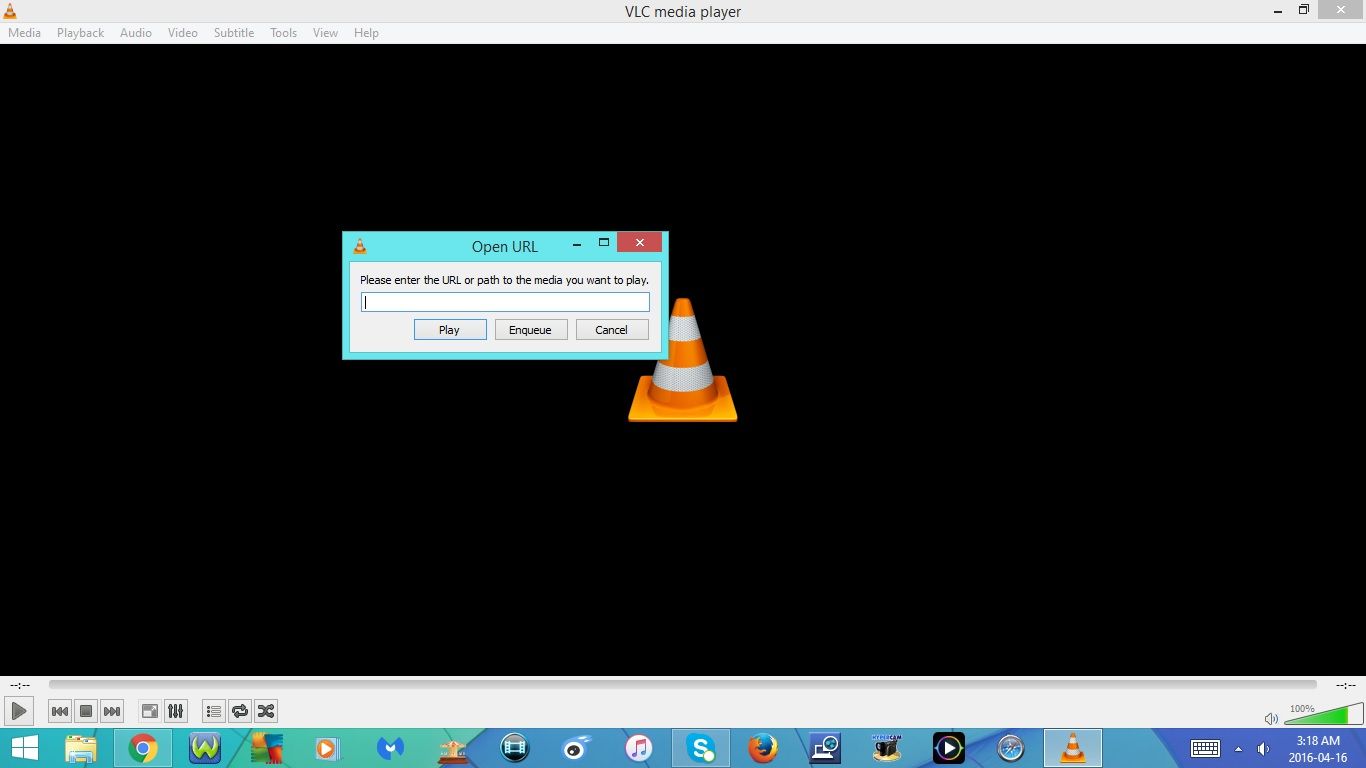Open the extended settings equalizer icon
This screenshot has height=768, width=1366.
pyautogui.click(x=175, y=711)
